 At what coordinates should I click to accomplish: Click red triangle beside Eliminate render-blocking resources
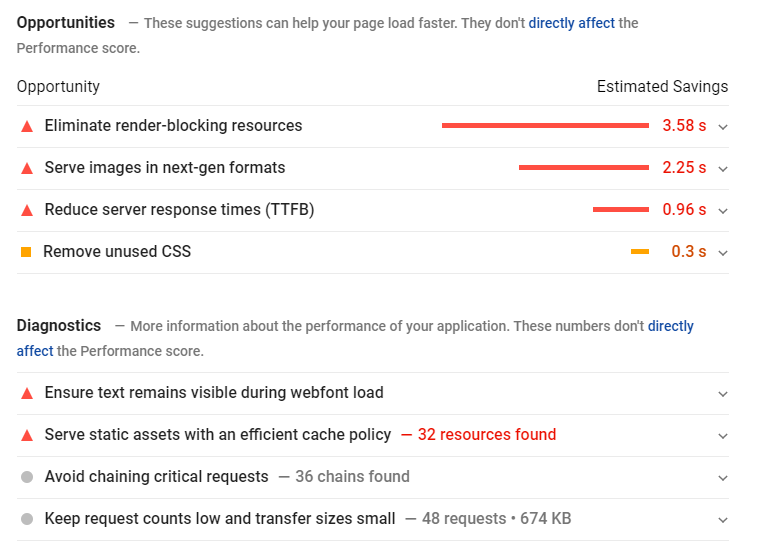coord(27,127)
